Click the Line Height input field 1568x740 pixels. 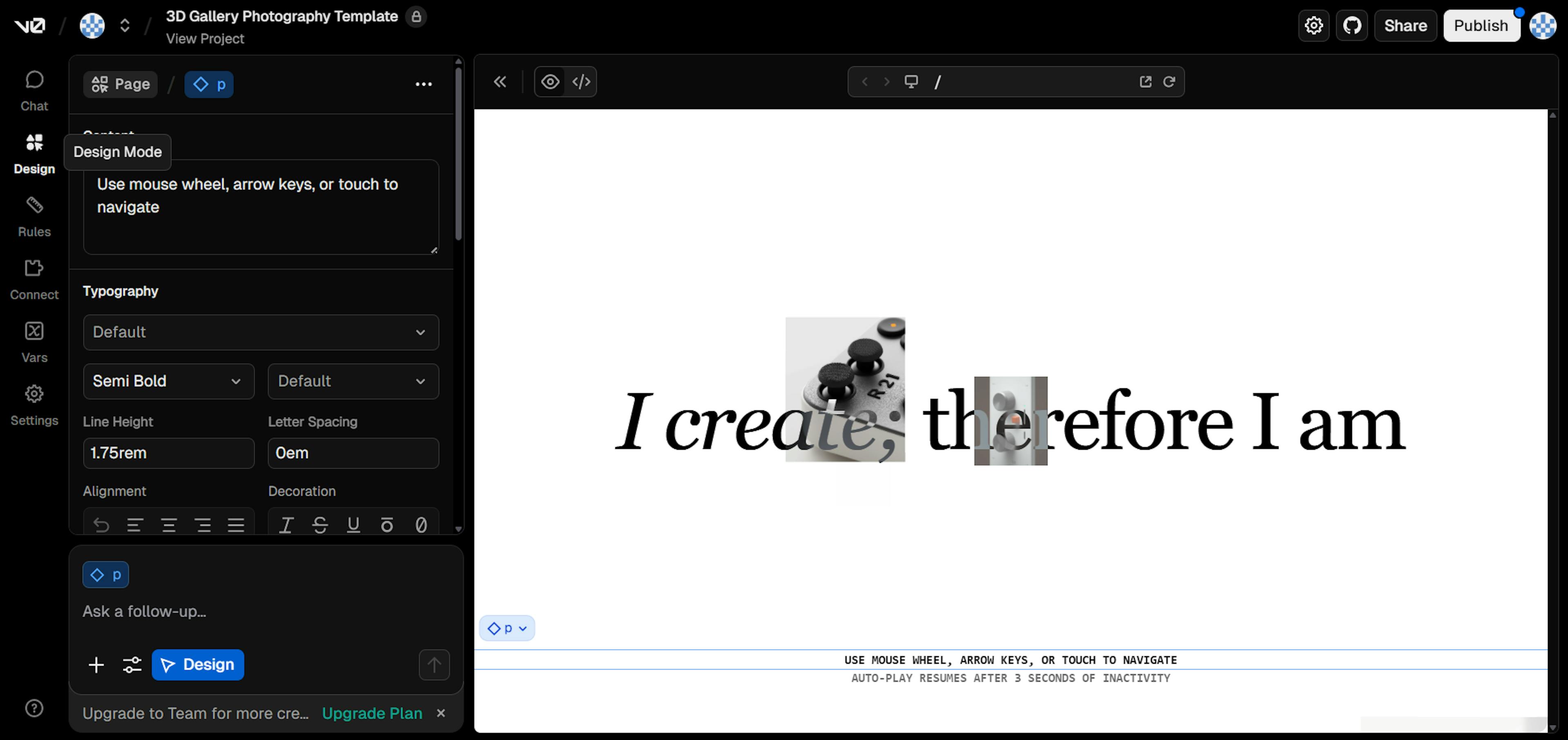(x=169, y=453)
